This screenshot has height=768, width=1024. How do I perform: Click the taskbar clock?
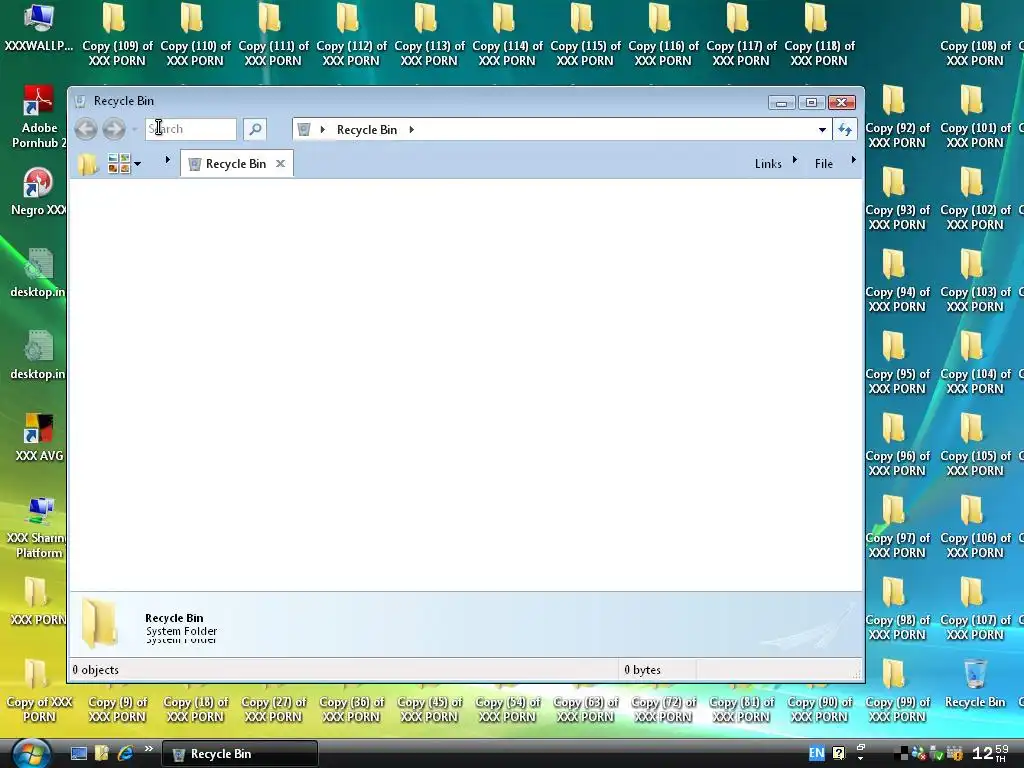(x=989, y=753)
